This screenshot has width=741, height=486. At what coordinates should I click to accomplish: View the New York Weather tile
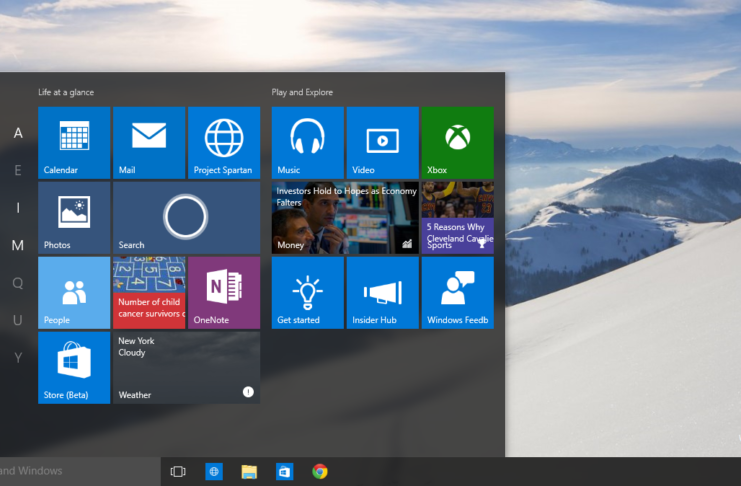(x=186, y=367)
